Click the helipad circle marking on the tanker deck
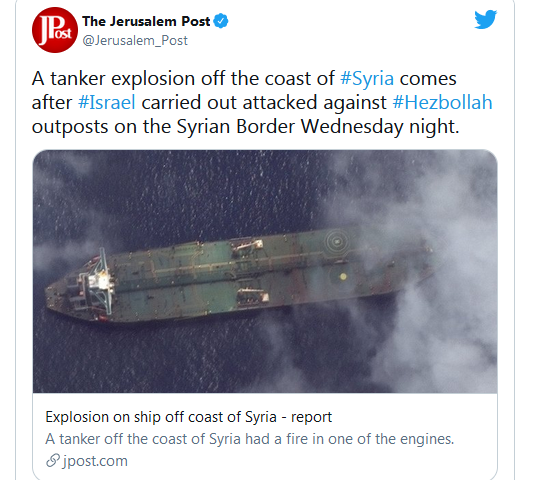537x480 pixels. point(337,241)
